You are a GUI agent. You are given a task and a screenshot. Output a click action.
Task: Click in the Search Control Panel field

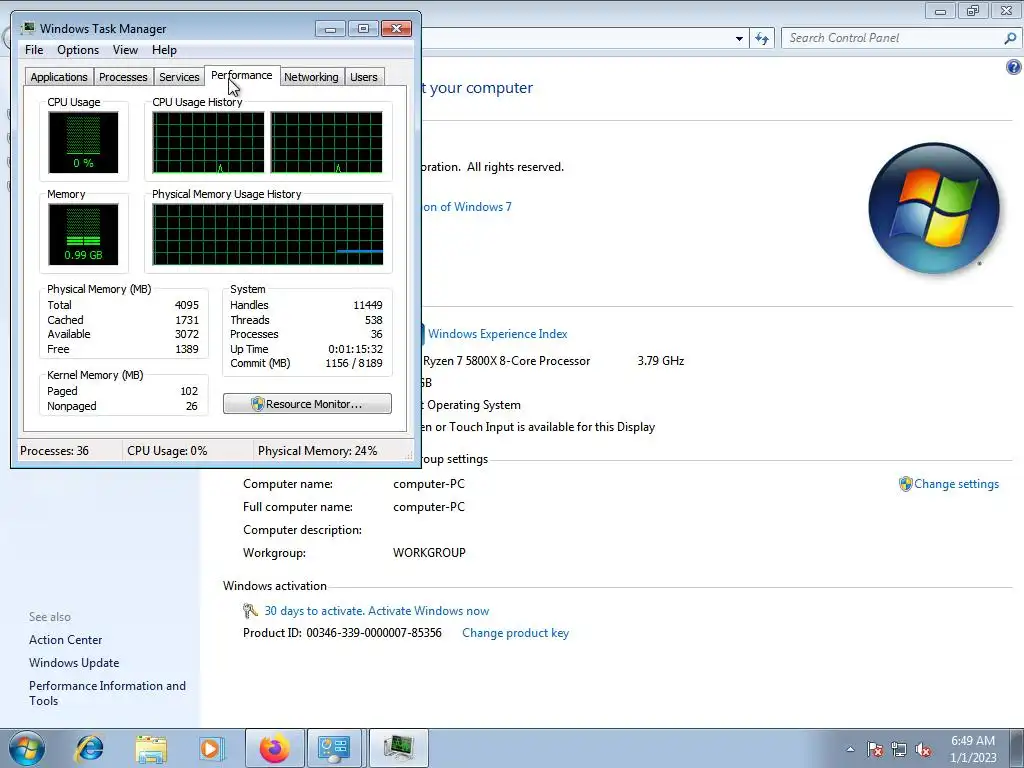(x=892, y=38)
